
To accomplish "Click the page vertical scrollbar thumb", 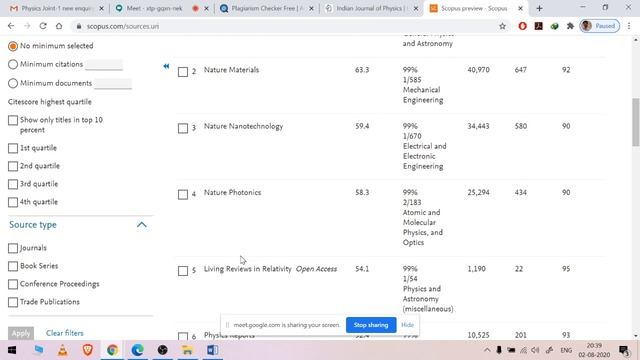I will (636, 122).
